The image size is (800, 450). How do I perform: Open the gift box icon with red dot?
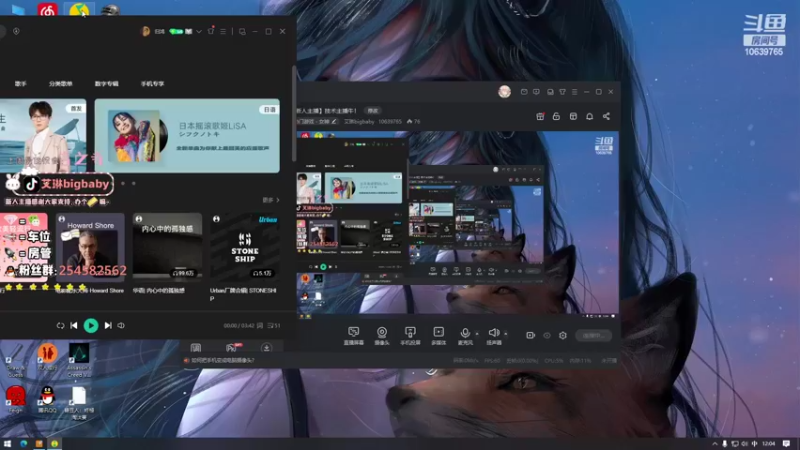540,116
